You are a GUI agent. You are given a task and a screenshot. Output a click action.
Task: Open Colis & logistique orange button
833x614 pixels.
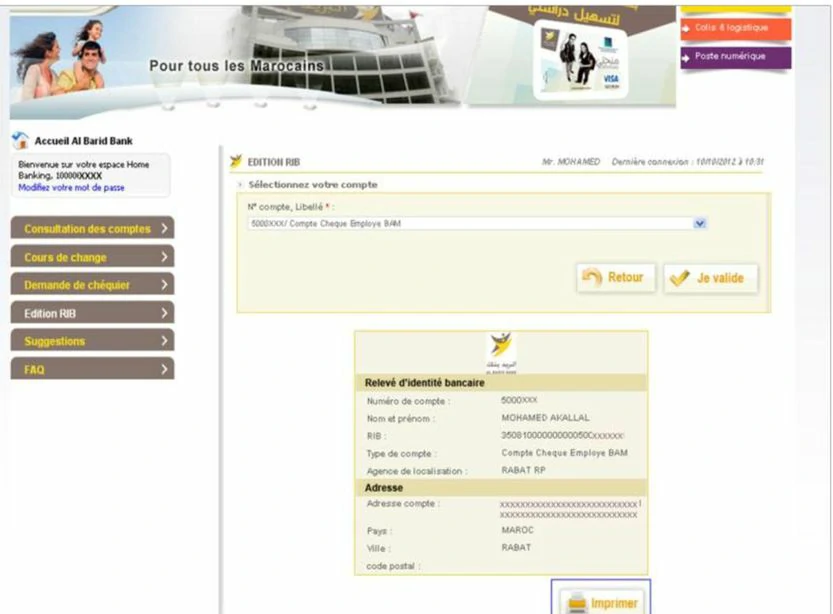(x=736, y=29)
